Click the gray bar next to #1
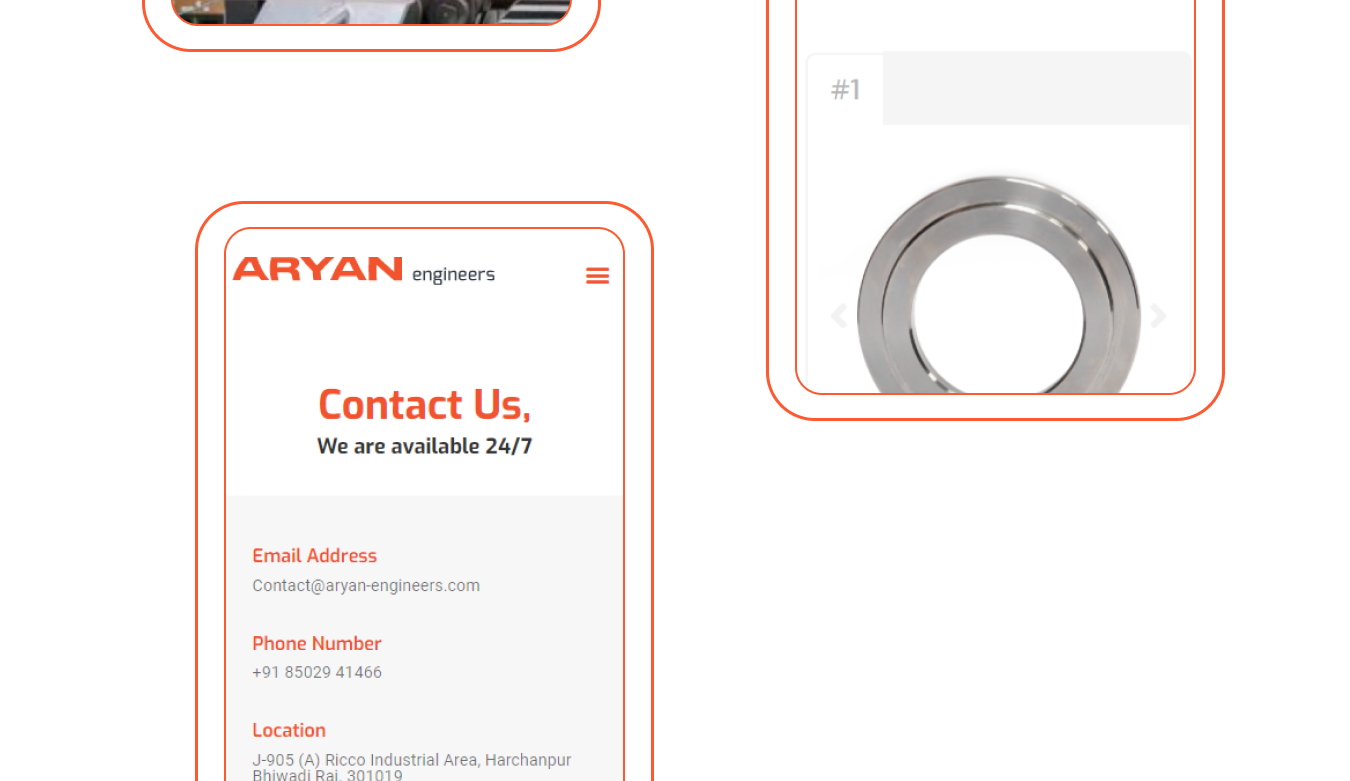1350x781 pixels. [1036, 88]
